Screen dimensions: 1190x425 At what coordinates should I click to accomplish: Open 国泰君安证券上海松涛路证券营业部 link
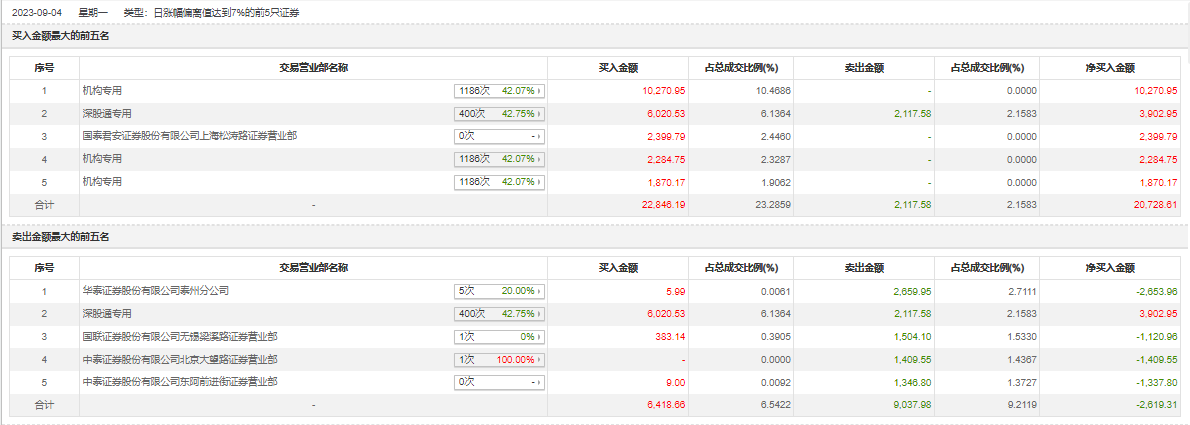click(189, 136)
